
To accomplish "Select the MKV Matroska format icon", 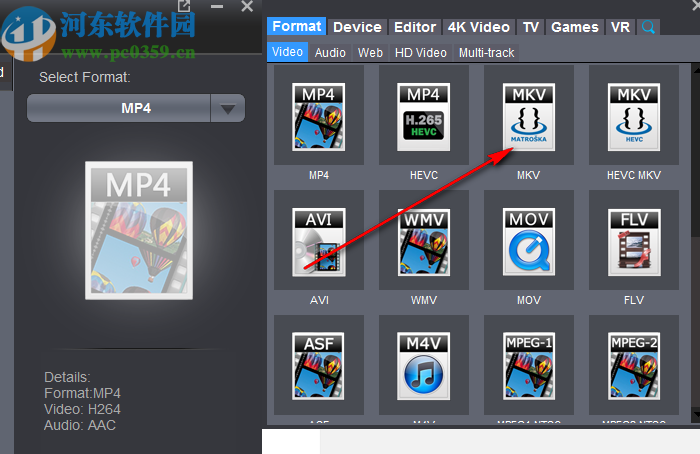I will [x=529, y=117].
